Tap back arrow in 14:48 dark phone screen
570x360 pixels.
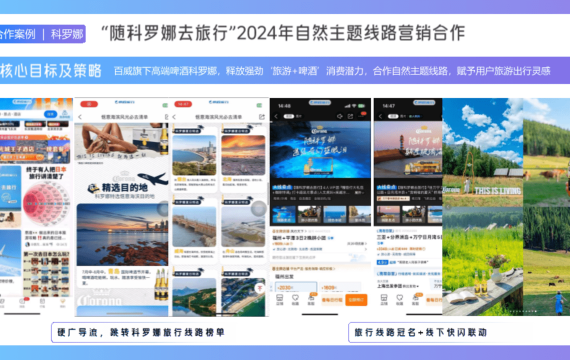tap(276, 116)
